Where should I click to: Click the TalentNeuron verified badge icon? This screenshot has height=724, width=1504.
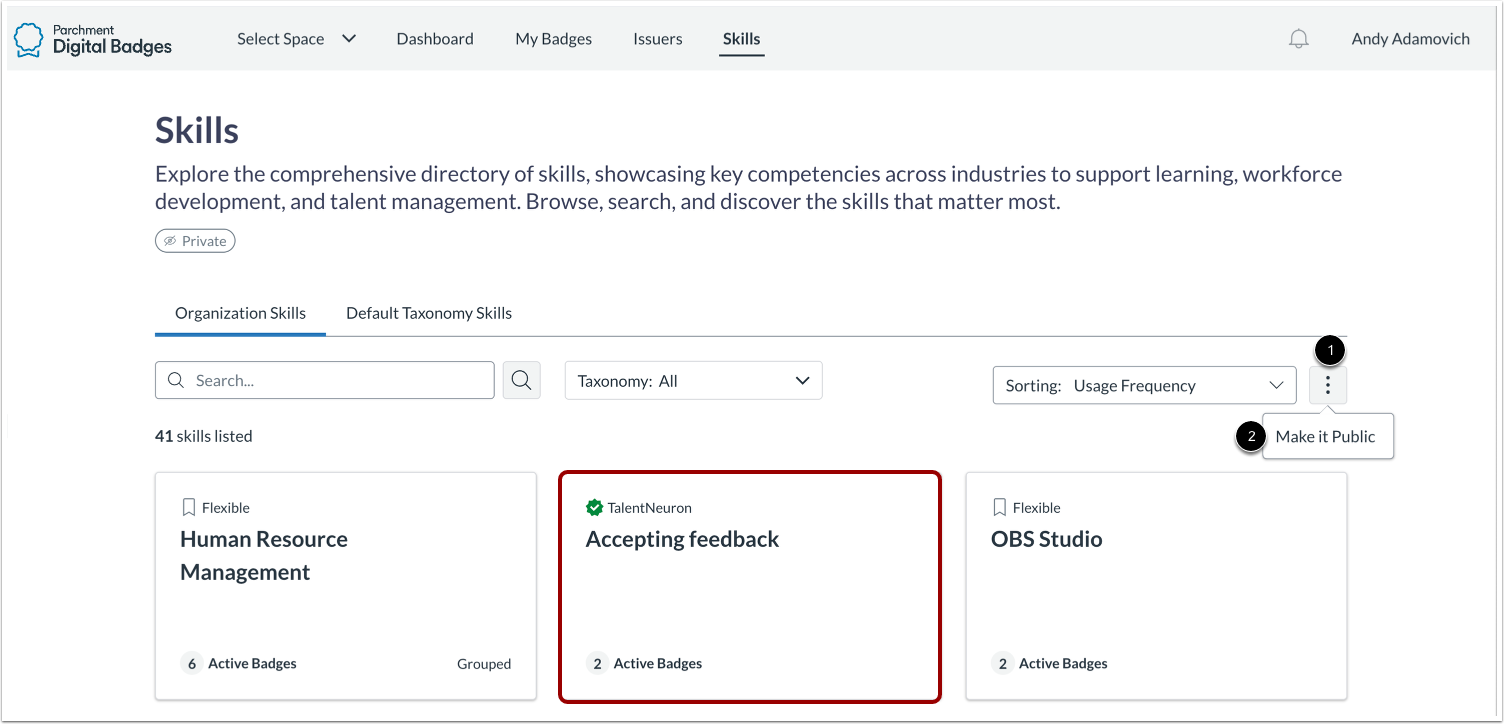pyautogui.click(x=595, y=507)
